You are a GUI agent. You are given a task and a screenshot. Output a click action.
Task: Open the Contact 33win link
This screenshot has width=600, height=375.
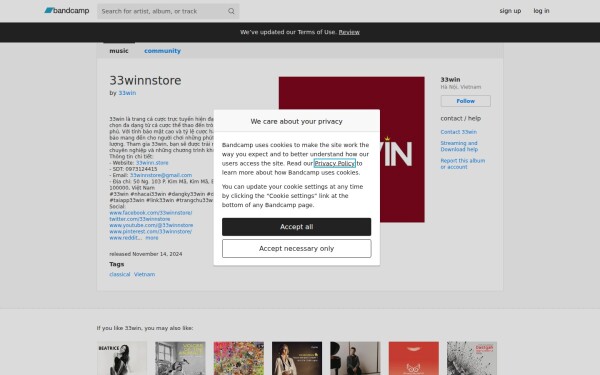click(x=458, y=132)
